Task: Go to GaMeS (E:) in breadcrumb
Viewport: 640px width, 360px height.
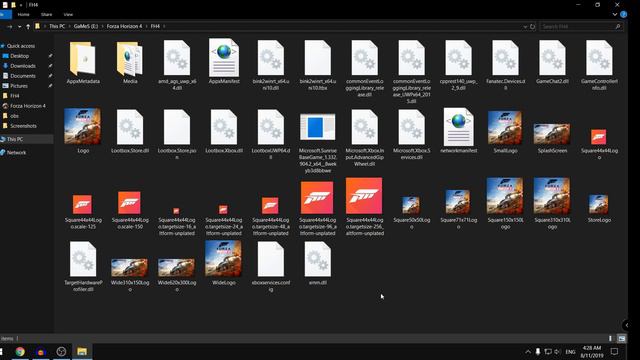Action: coord(86,26)
